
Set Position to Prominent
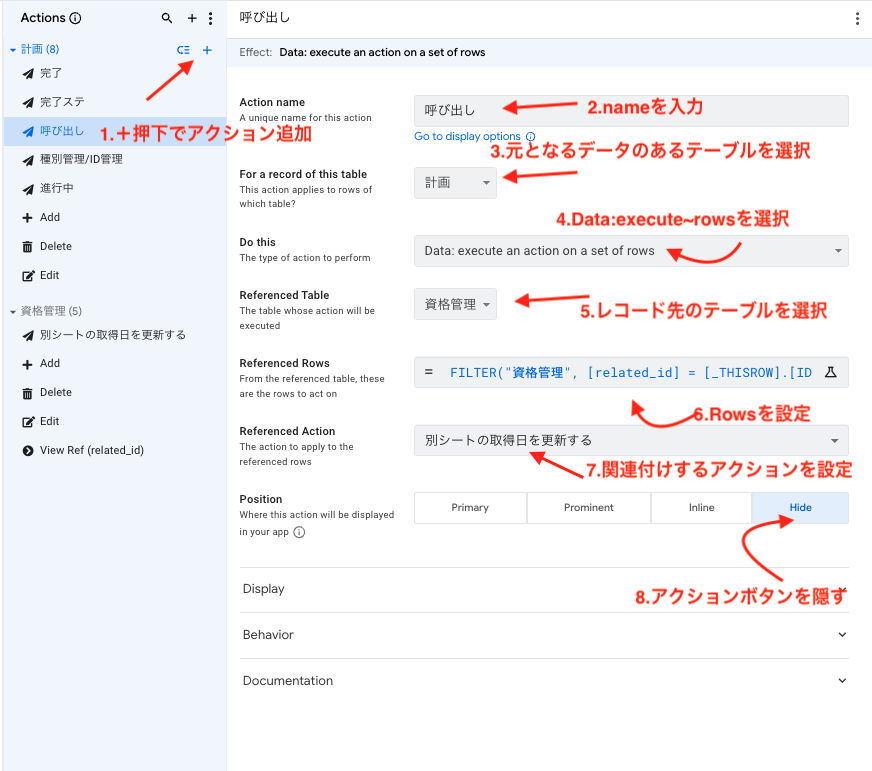(588, 508)
